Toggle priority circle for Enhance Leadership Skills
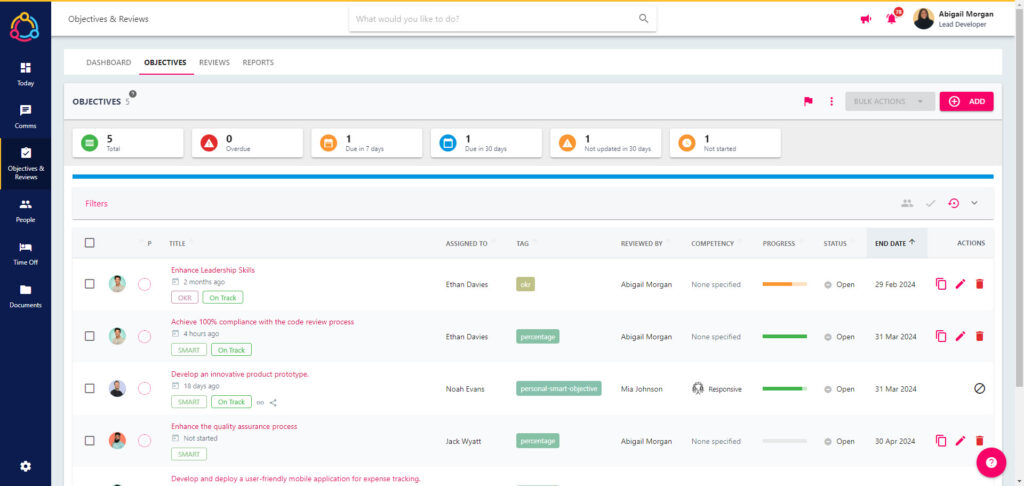The width and height of the screenshot is (1024, 486). [145, 284]
